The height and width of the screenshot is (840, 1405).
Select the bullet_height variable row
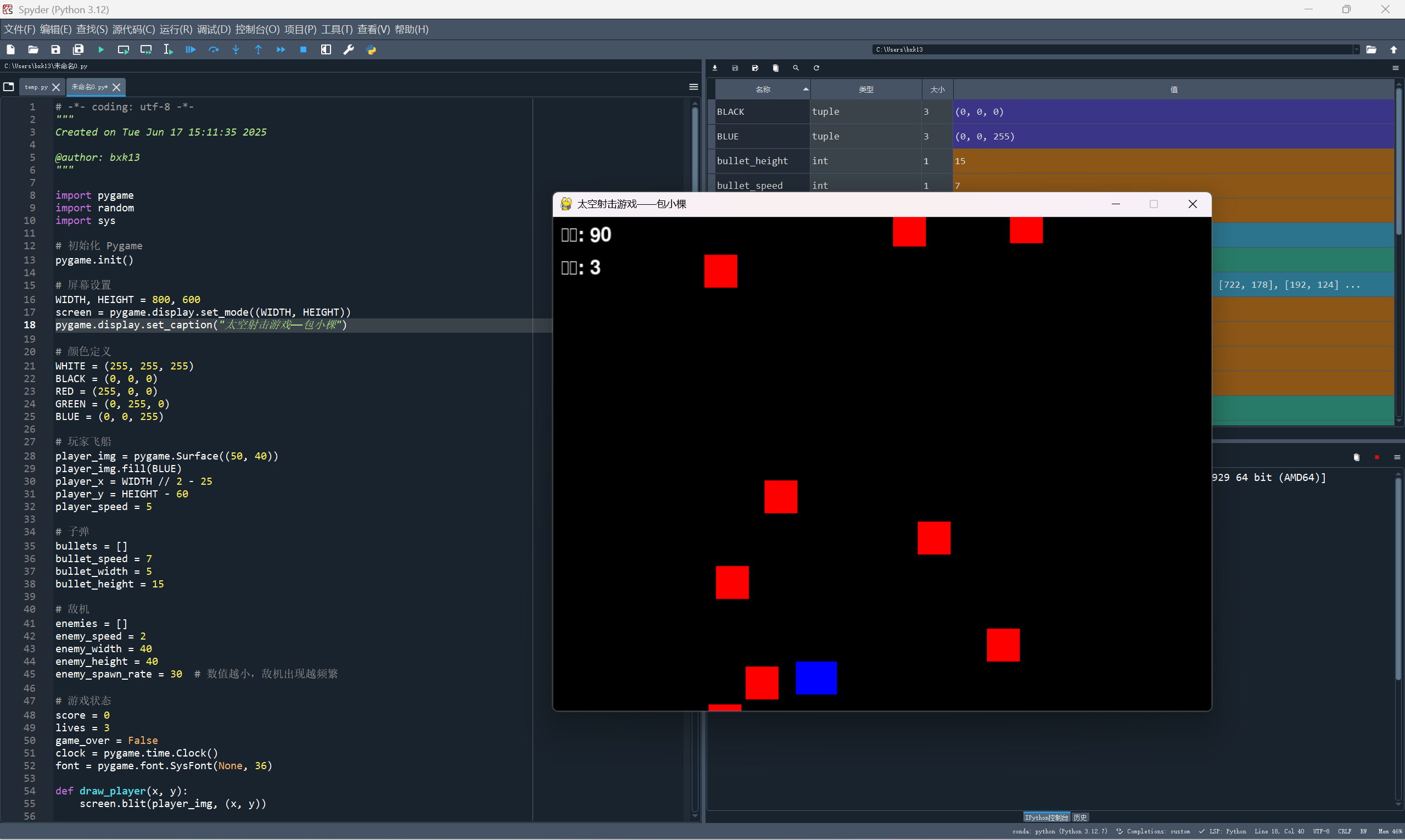point(752,161)
